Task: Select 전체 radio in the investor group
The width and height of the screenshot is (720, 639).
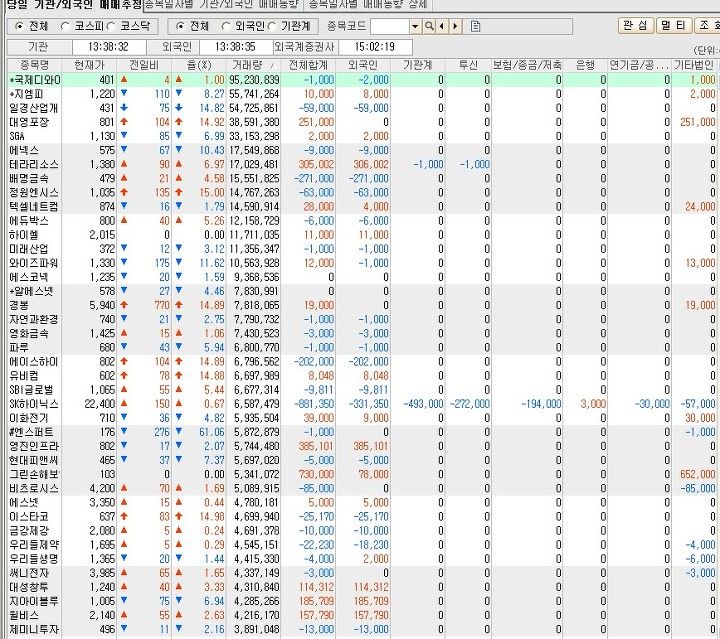Action: click(180, 26)
